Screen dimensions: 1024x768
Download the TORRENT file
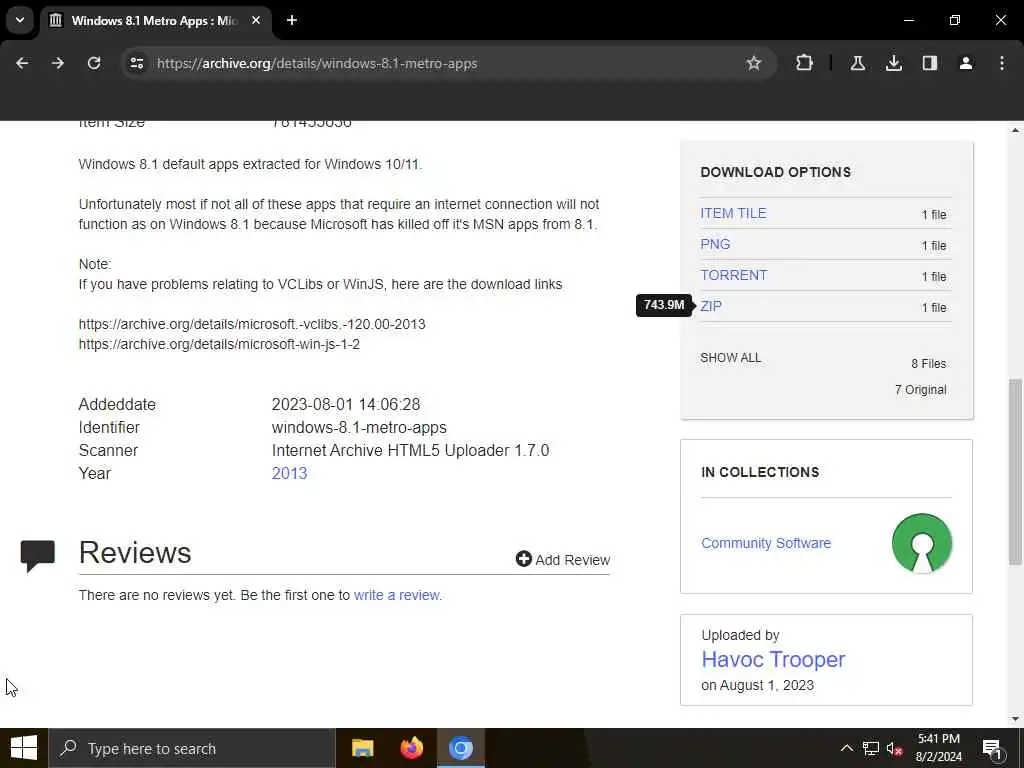click(x=733, y=275)
